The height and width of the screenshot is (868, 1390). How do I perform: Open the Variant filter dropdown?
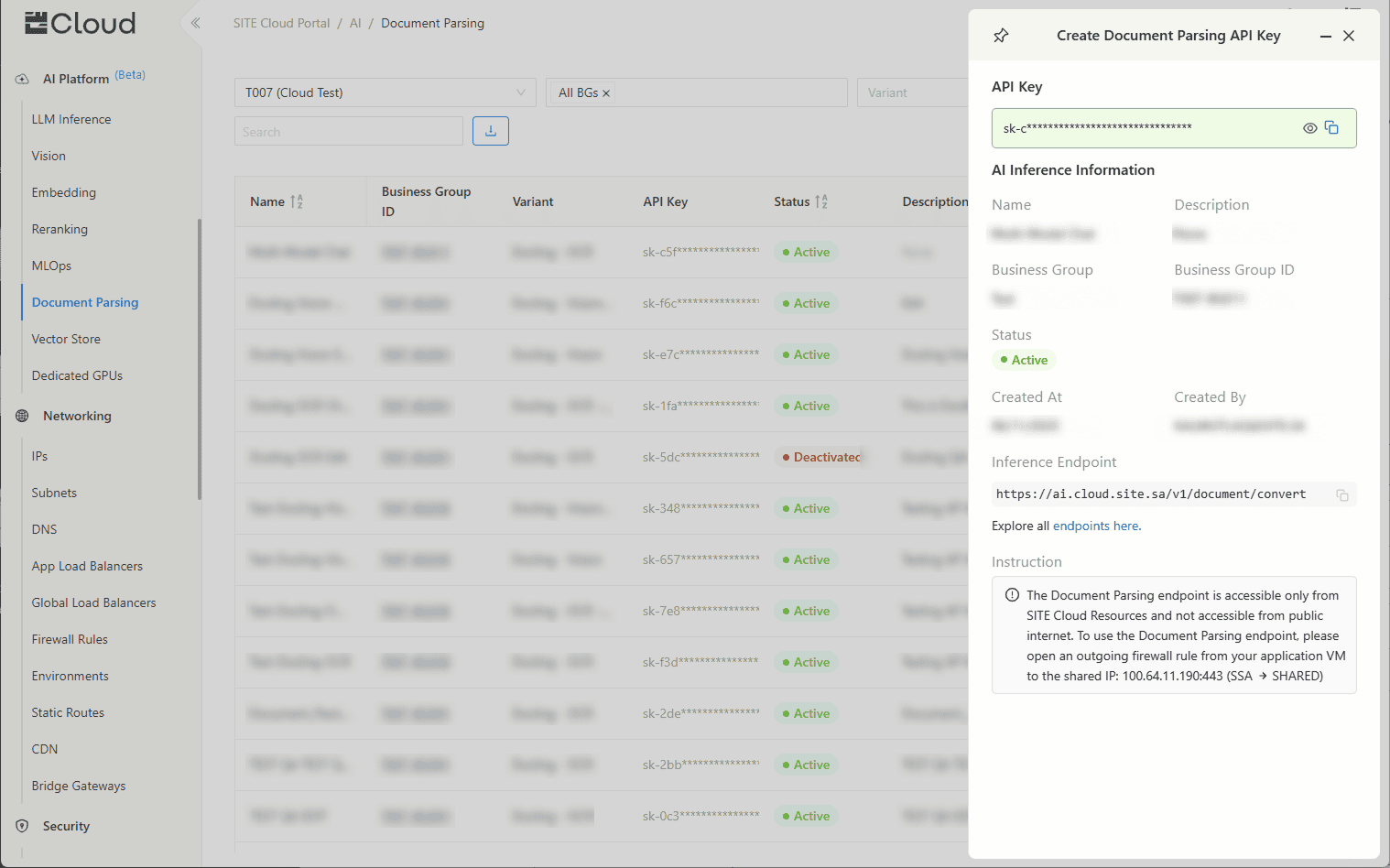click(x=911, y=92)
